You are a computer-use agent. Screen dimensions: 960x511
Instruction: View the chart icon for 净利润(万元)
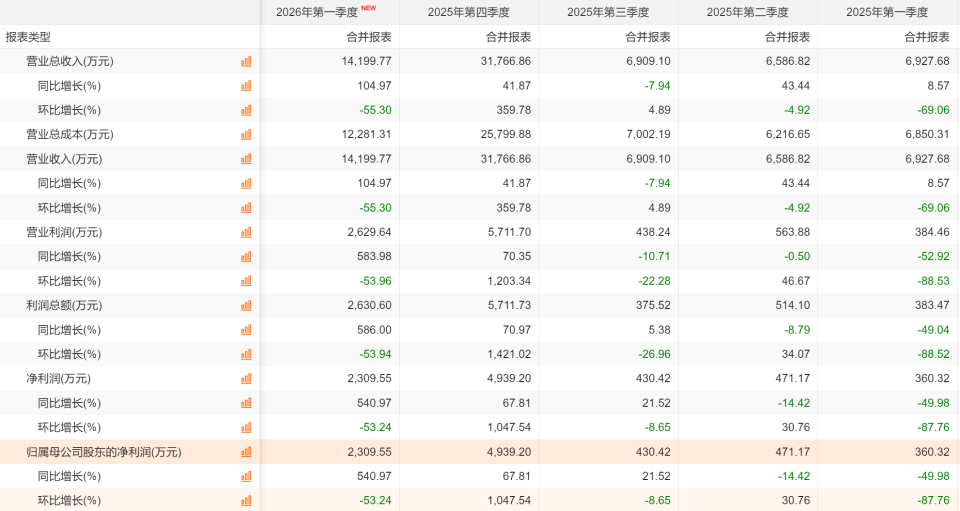(x=246, y=379)
